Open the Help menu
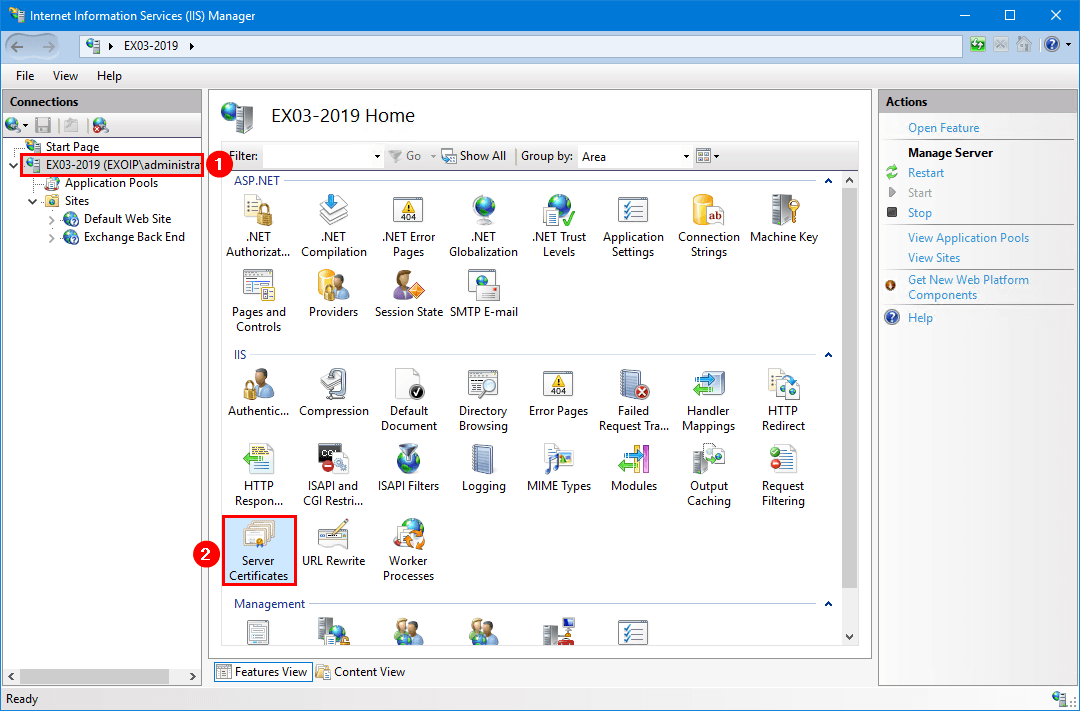 [x=109, y=76]
